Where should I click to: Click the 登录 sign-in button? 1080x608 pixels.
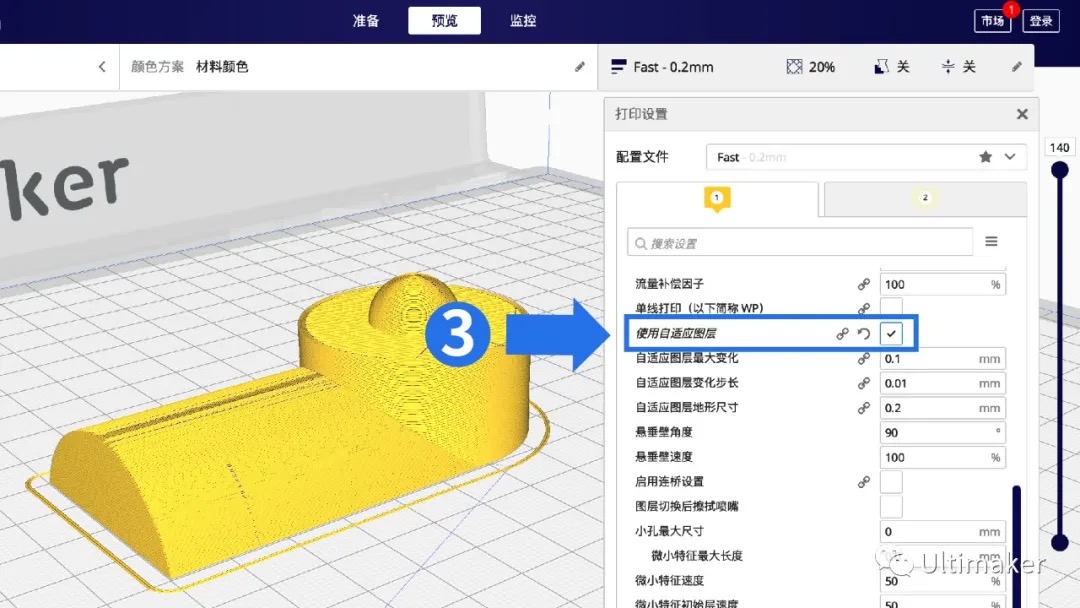pos(1041,21)
